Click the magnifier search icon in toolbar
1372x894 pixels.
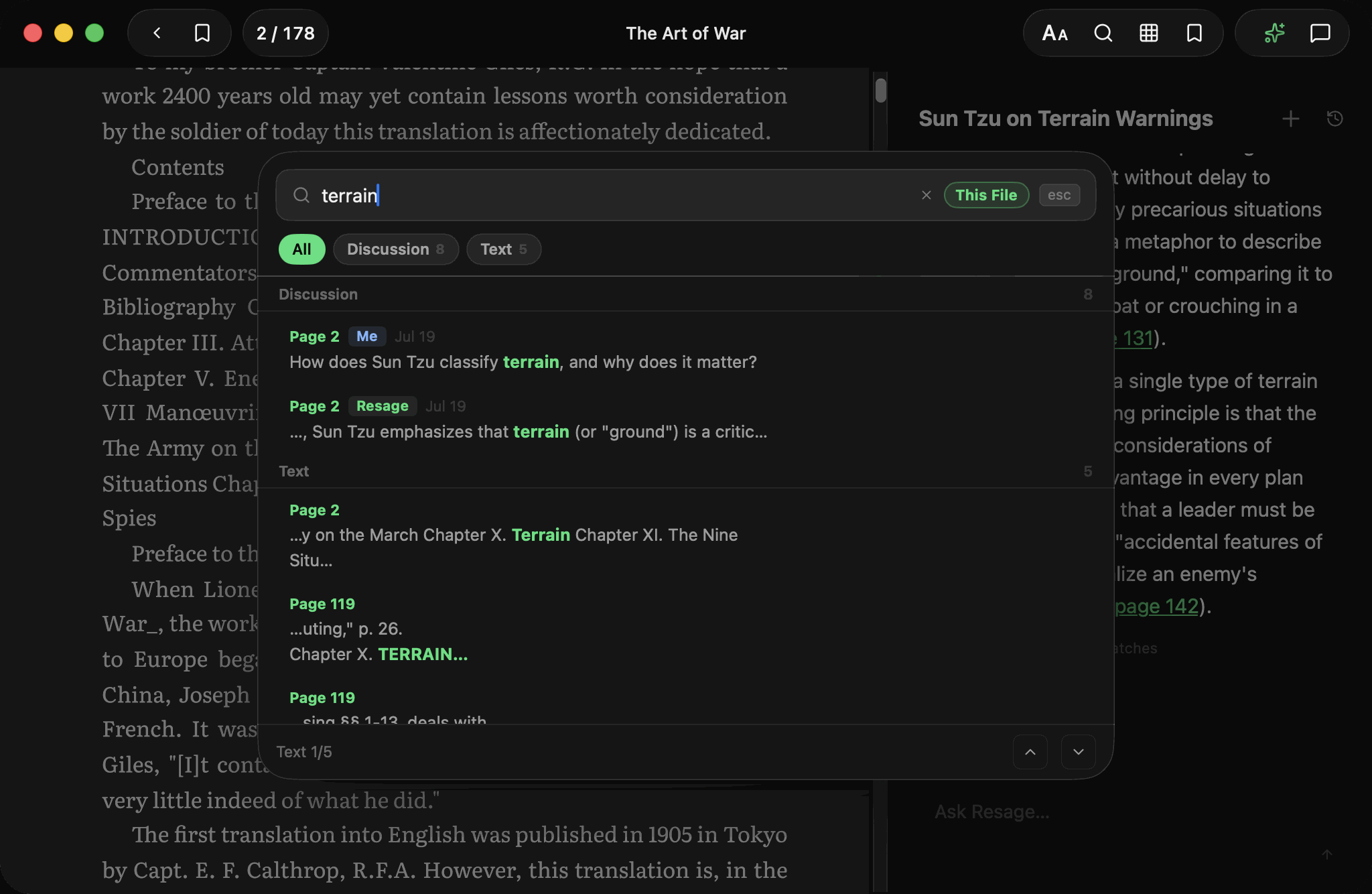point(1103,33)
